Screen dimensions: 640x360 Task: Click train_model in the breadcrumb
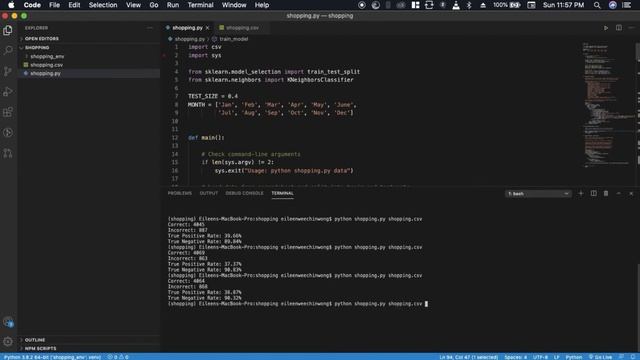click(x=233, y=39)
